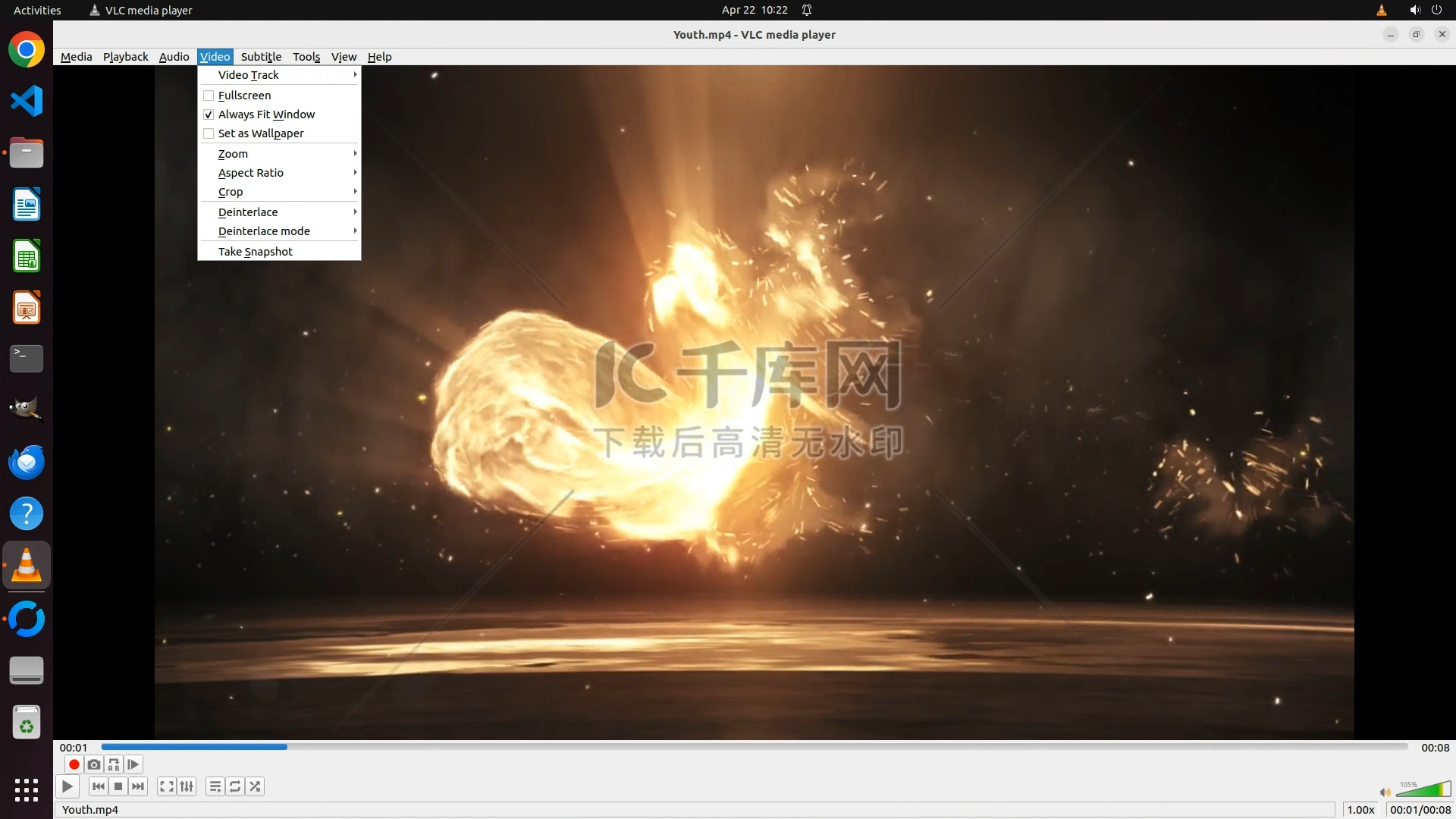The height and width of the screenshot is (819, 1456).
Task: Open Thunderbird from the Ubuntu dock
Action: click(x=27, y=463)
